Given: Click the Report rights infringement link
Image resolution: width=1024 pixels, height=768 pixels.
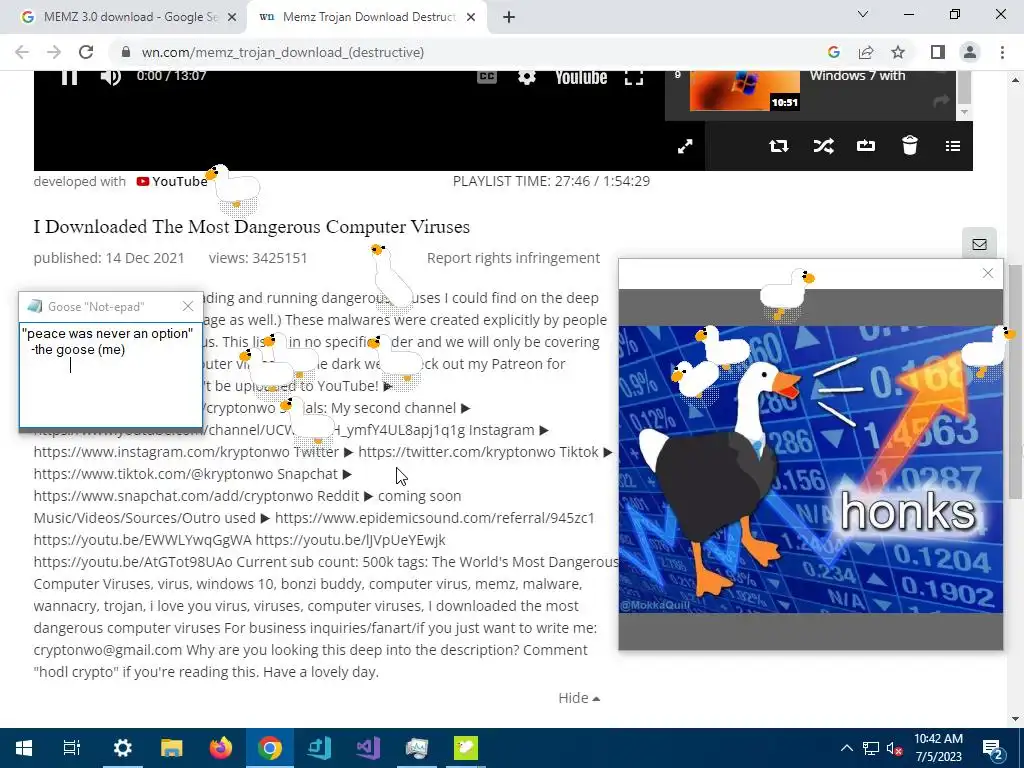Looking at the screenshot, I should pyautogui.click(x=513, y=258).
